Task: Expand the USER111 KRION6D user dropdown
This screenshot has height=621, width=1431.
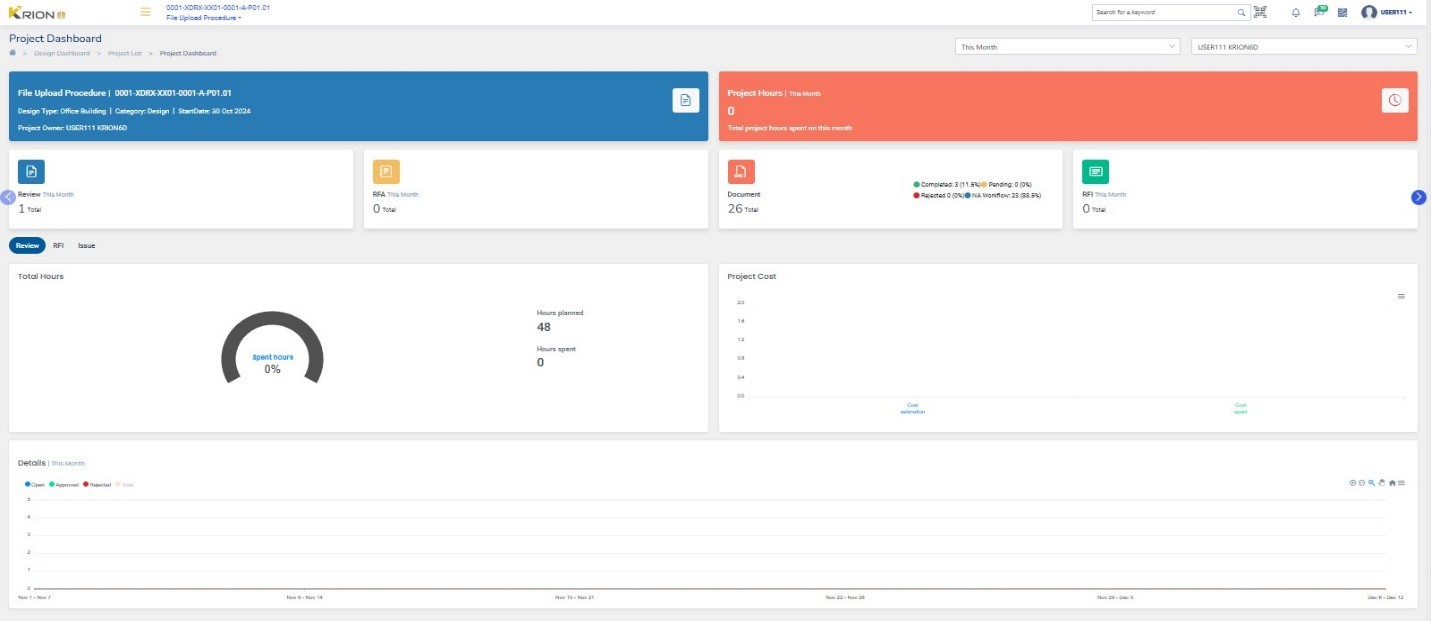Action: point(1304,47)
